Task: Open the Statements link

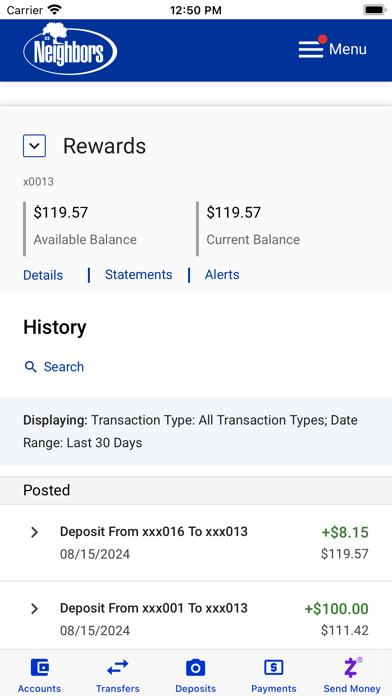Action: tap(139, 275)
